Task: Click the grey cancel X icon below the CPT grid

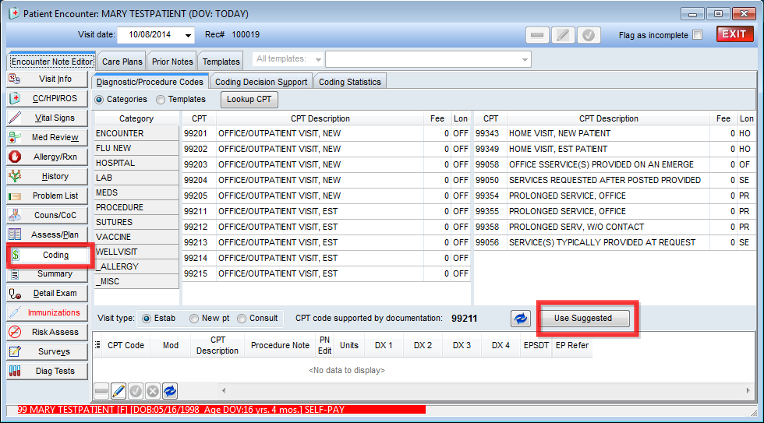Action: [x=153, y=391]
